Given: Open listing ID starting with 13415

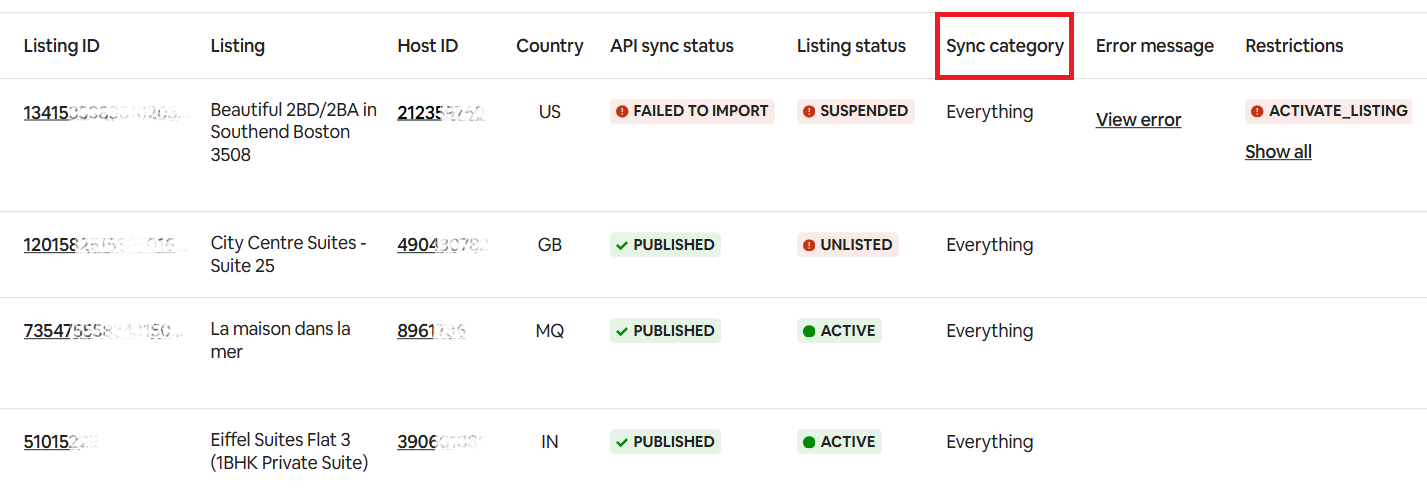Looking at the screenshot, I should click(x=105, y=112).
